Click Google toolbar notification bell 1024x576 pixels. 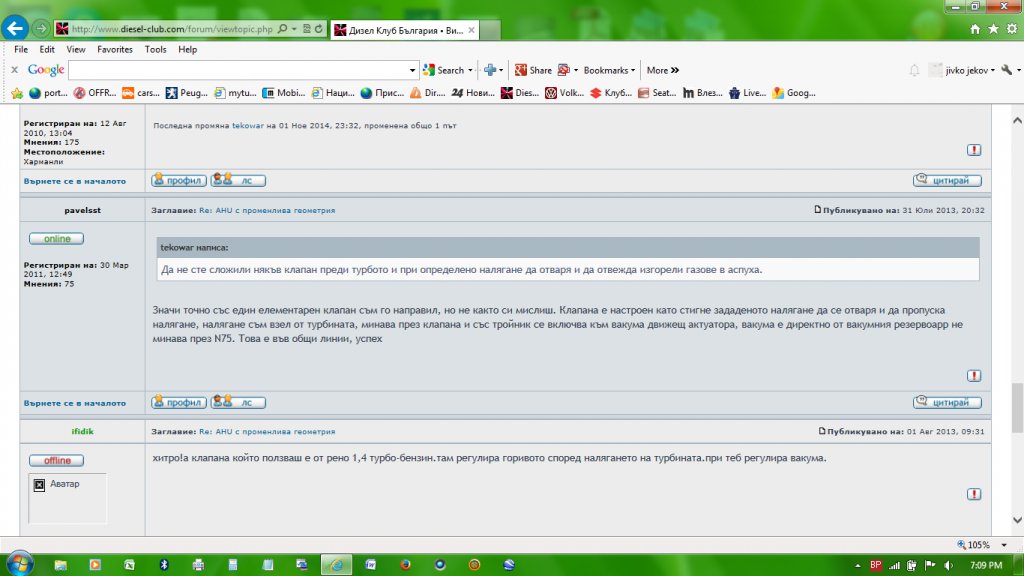[913, 70]
